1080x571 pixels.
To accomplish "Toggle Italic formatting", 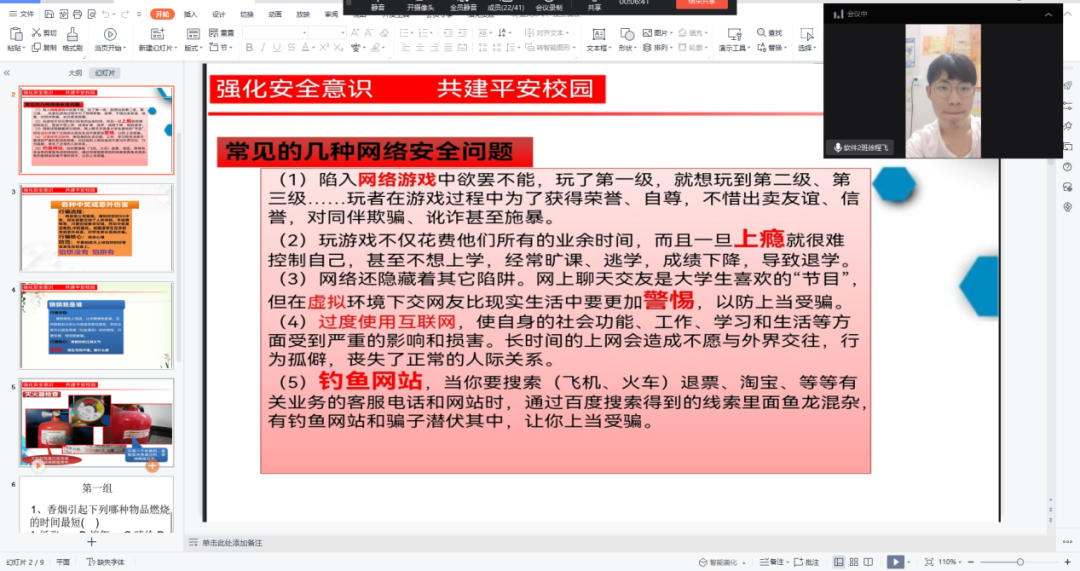I will (264, 47).
